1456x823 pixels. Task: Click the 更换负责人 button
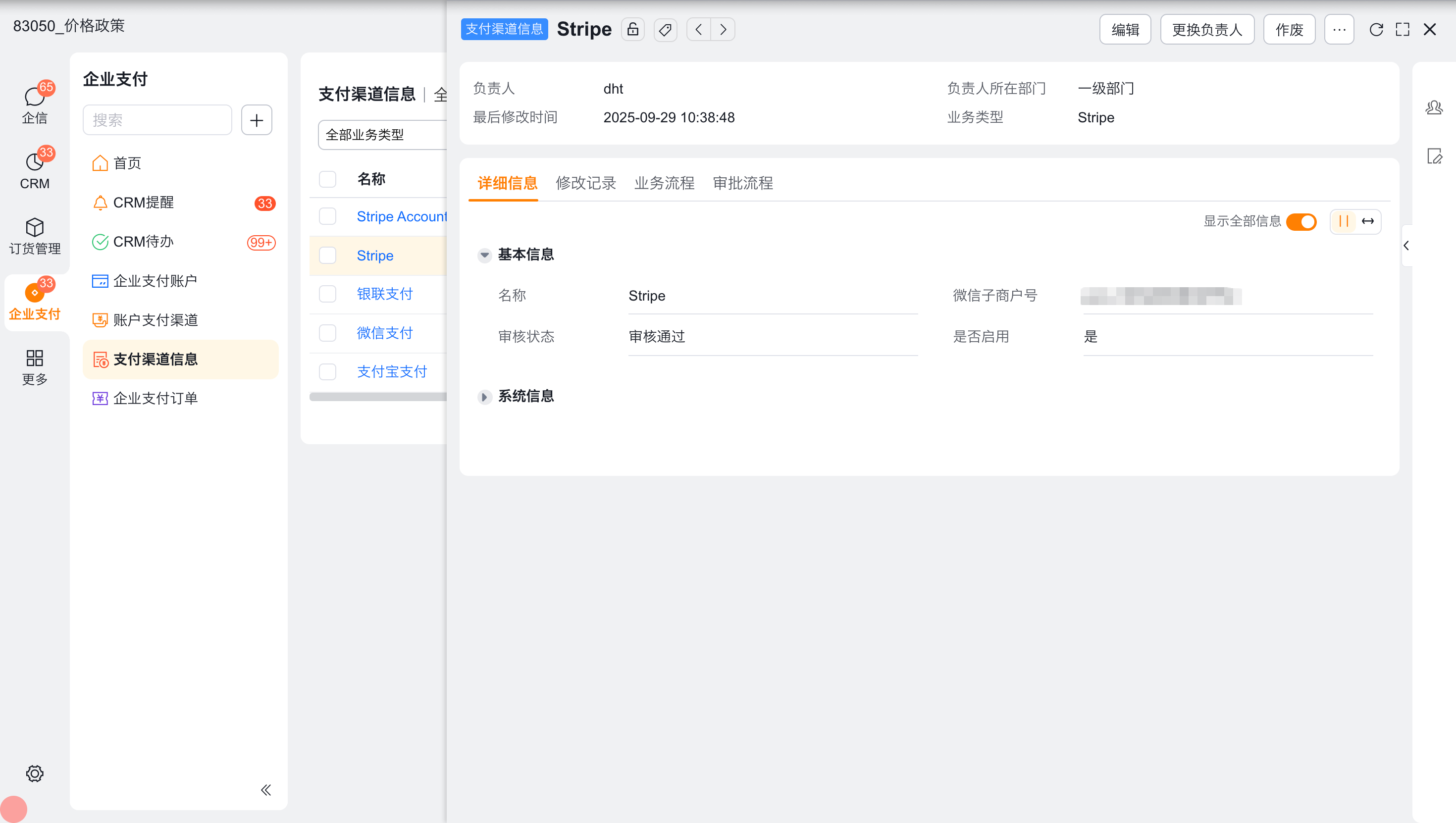(x=1207, y=29)
